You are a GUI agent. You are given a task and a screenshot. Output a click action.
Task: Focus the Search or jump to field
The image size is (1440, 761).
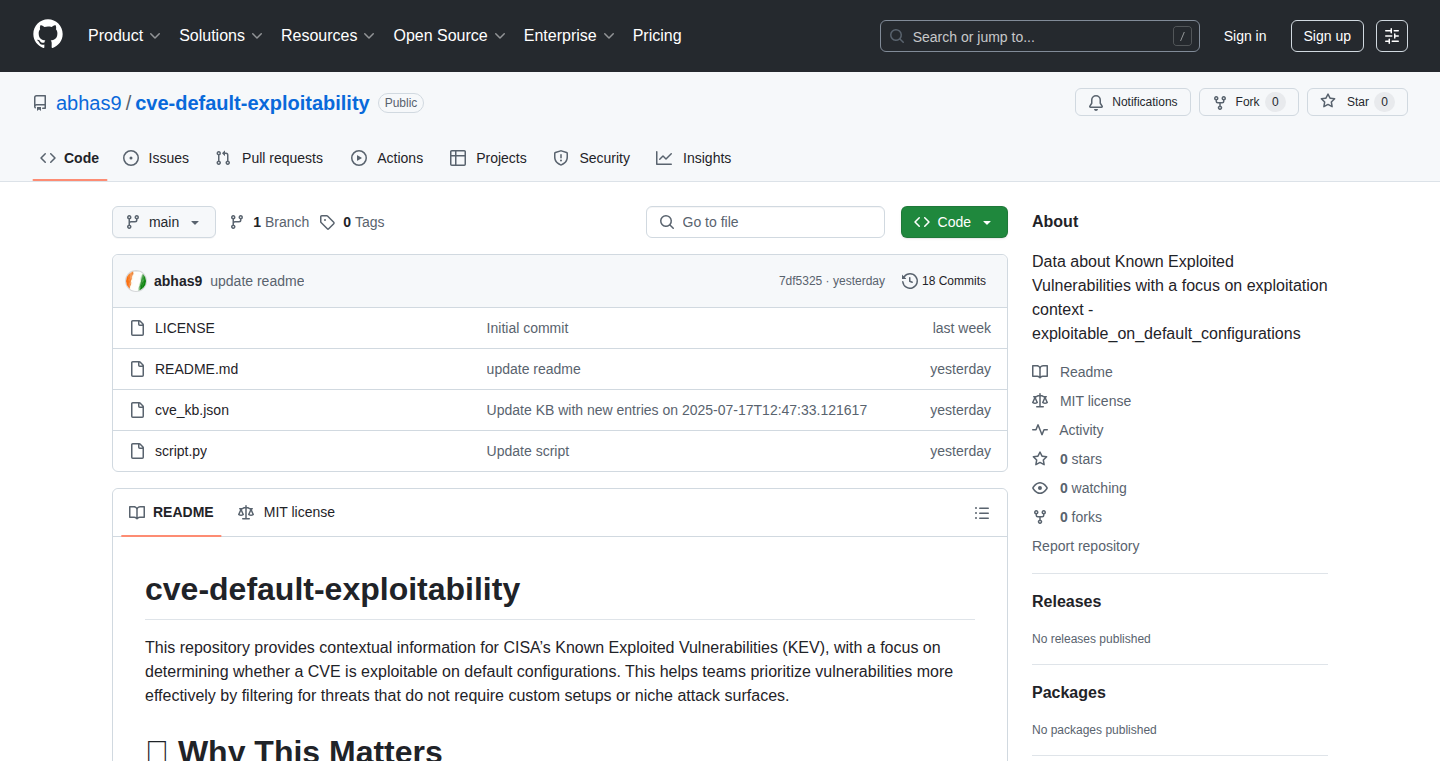click(x=1040, y=36)
